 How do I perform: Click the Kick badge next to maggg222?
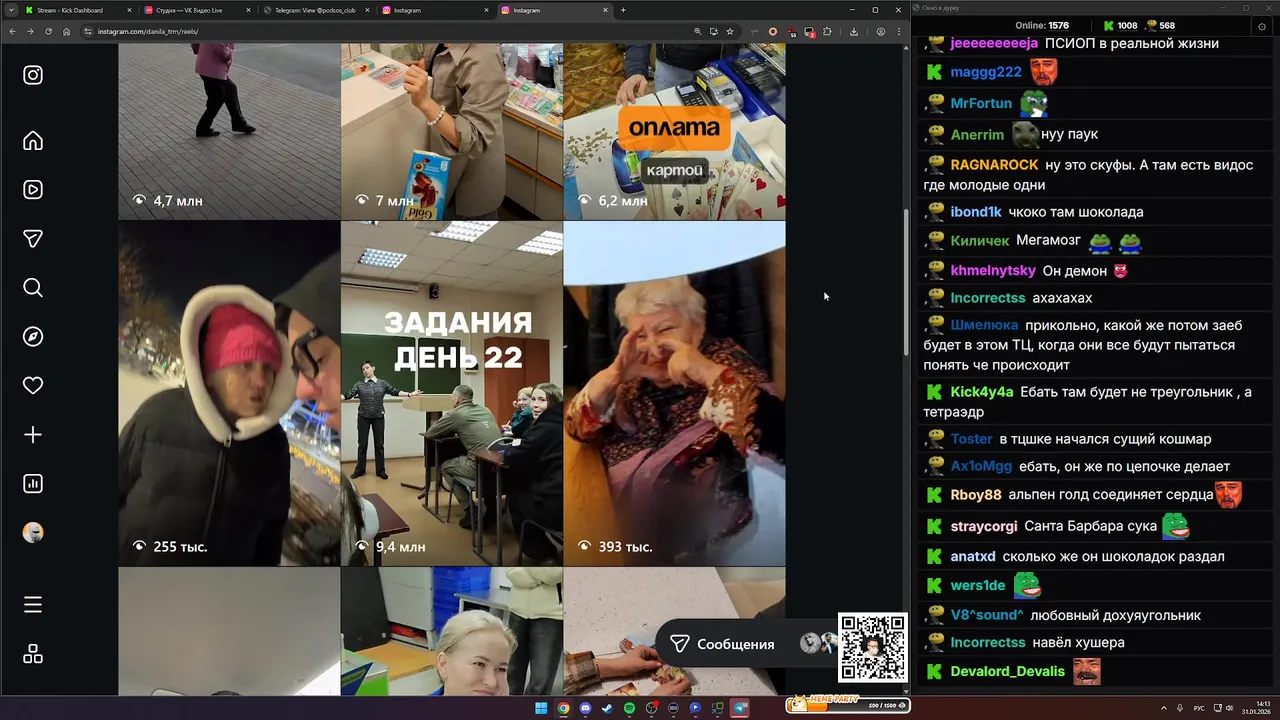[934, 72]
